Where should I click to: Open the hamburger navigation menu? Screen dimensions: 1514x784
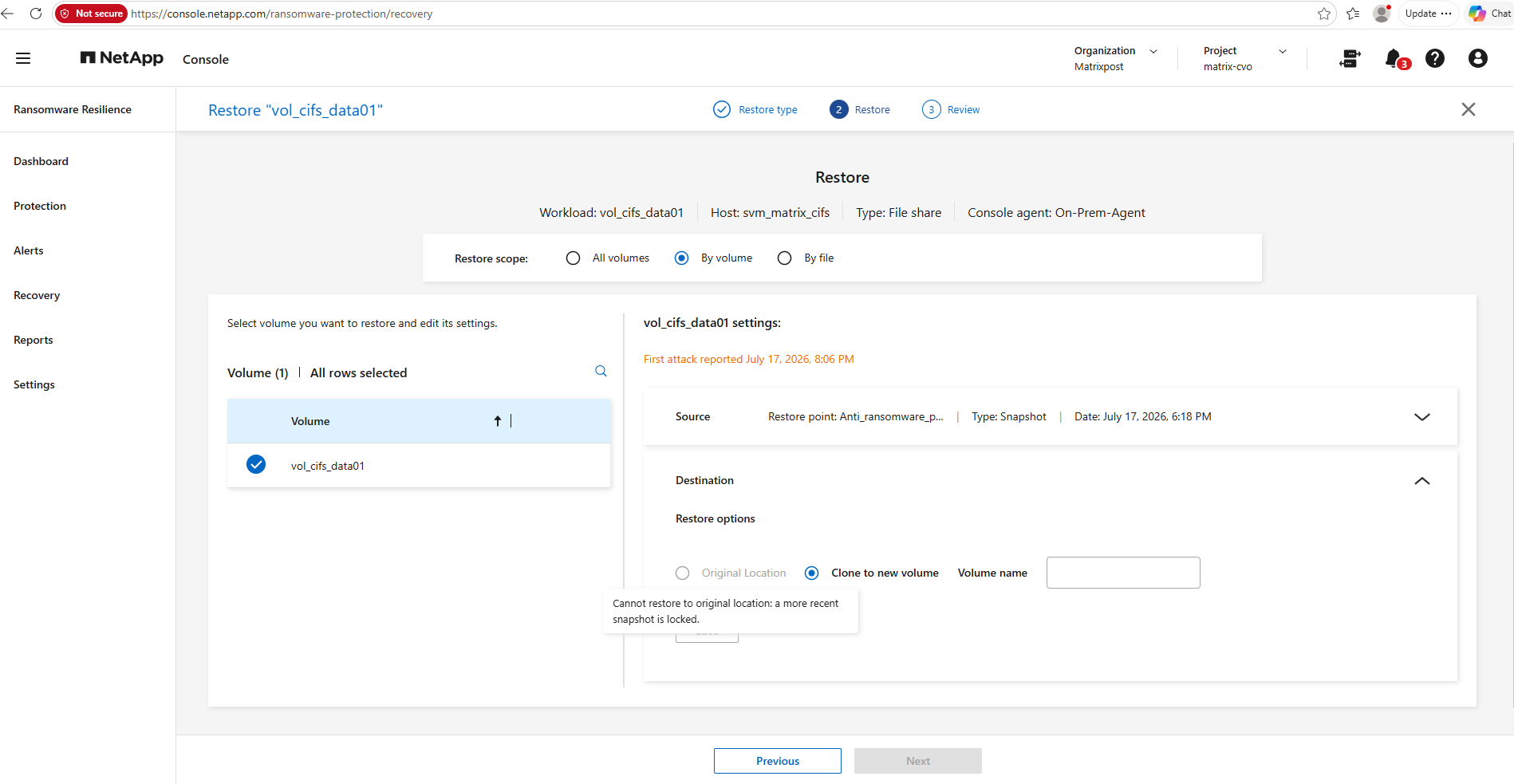coord(23,58)
